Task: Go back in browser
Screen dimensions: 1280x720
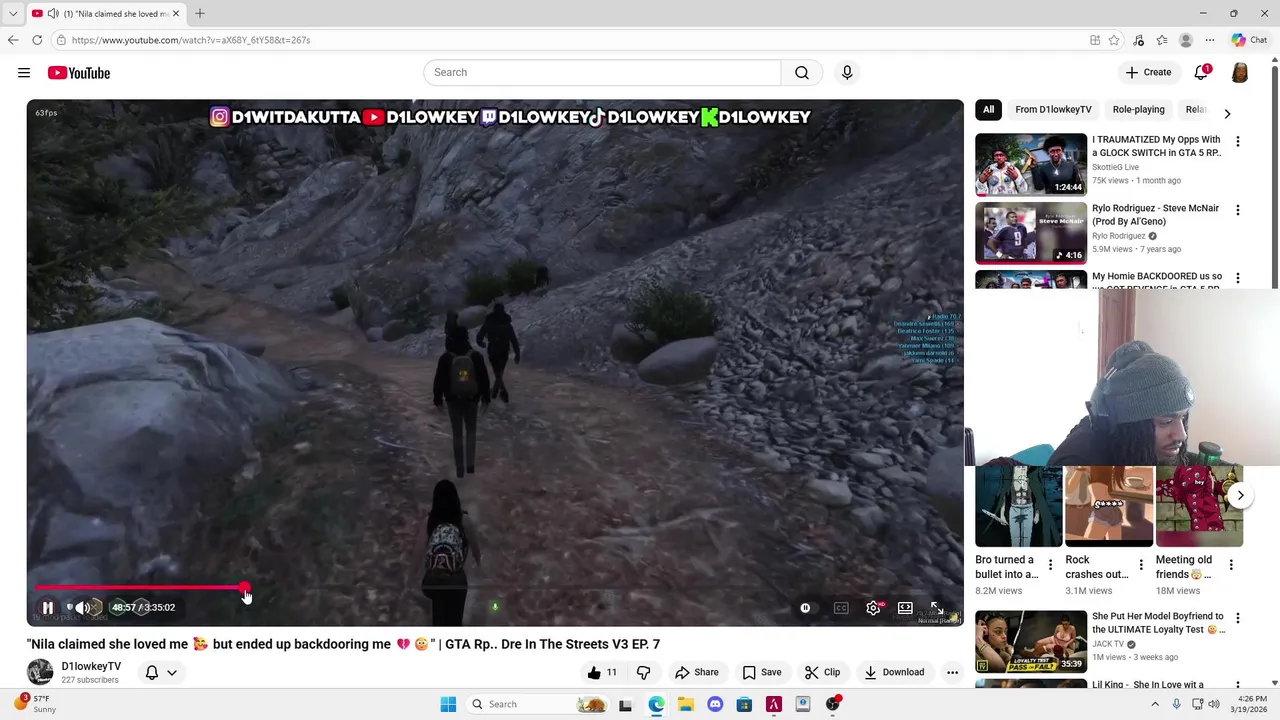Action: [x=13, y=40]
